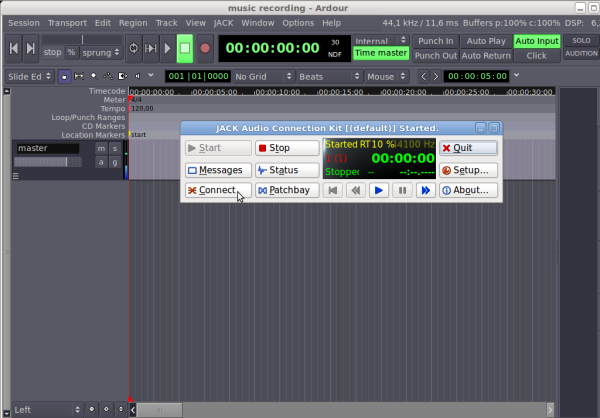Open the Internal sync source dropdown

click(x=381, y=41)
